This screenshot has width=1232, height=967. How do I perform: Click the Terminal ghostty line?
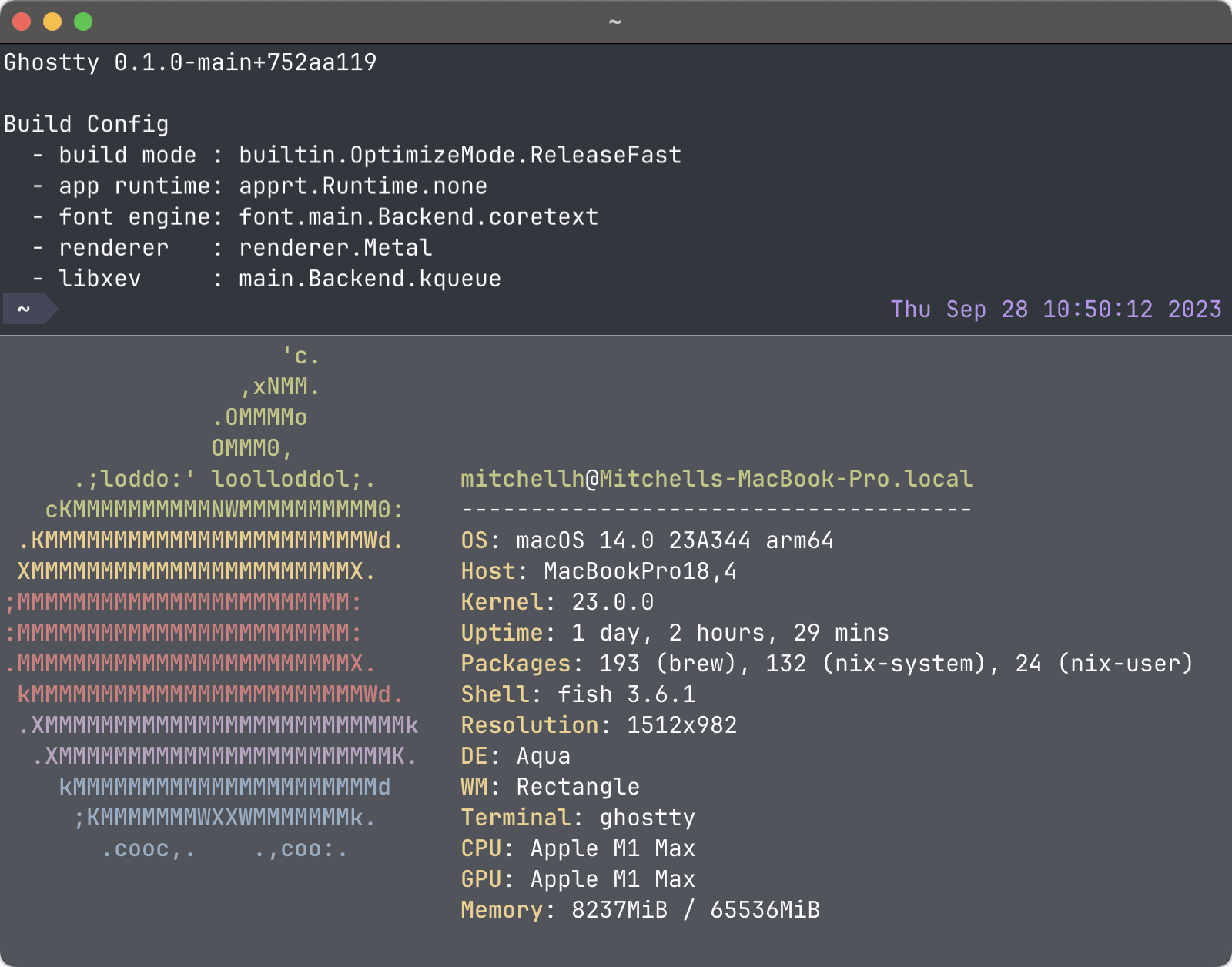577,818
